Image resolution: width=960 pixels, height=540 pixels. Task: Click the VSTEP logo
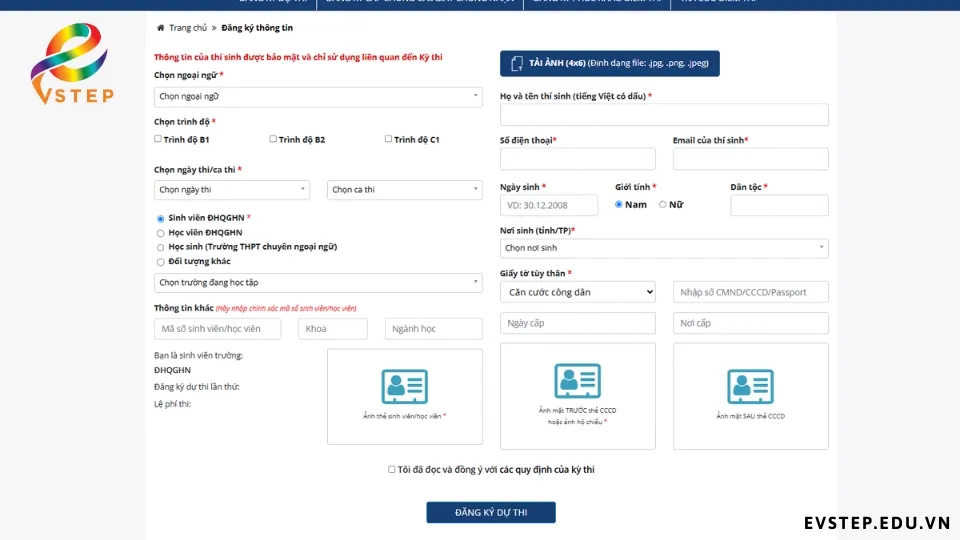coord(72,63)
